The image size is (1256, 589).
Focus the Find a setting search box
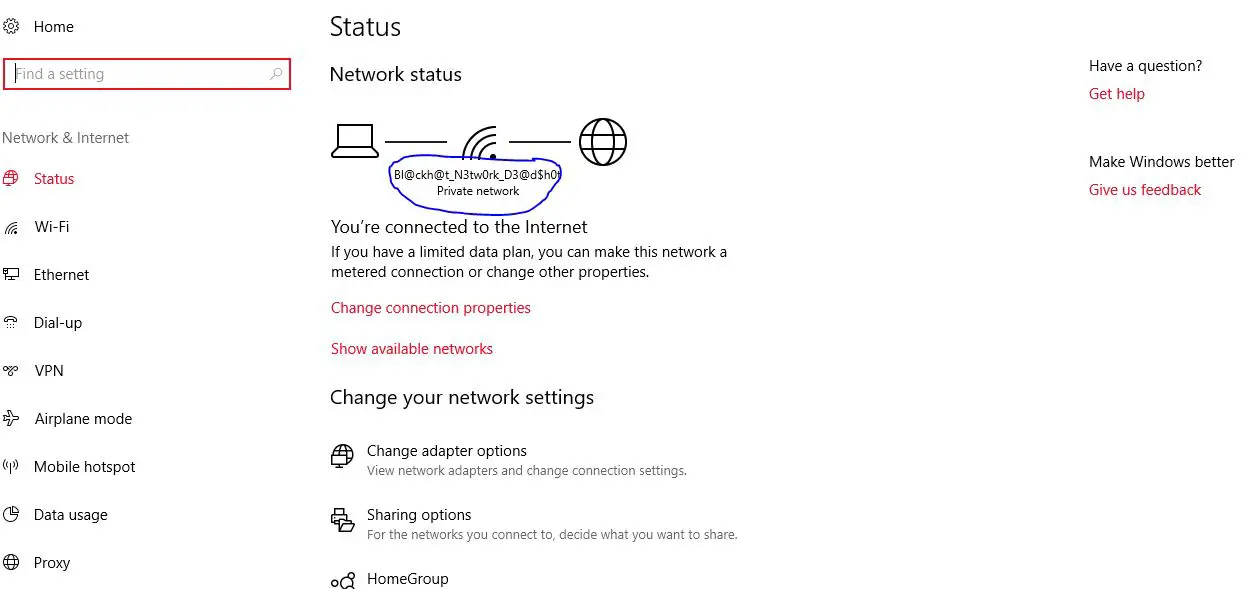[x=140, y=74]
